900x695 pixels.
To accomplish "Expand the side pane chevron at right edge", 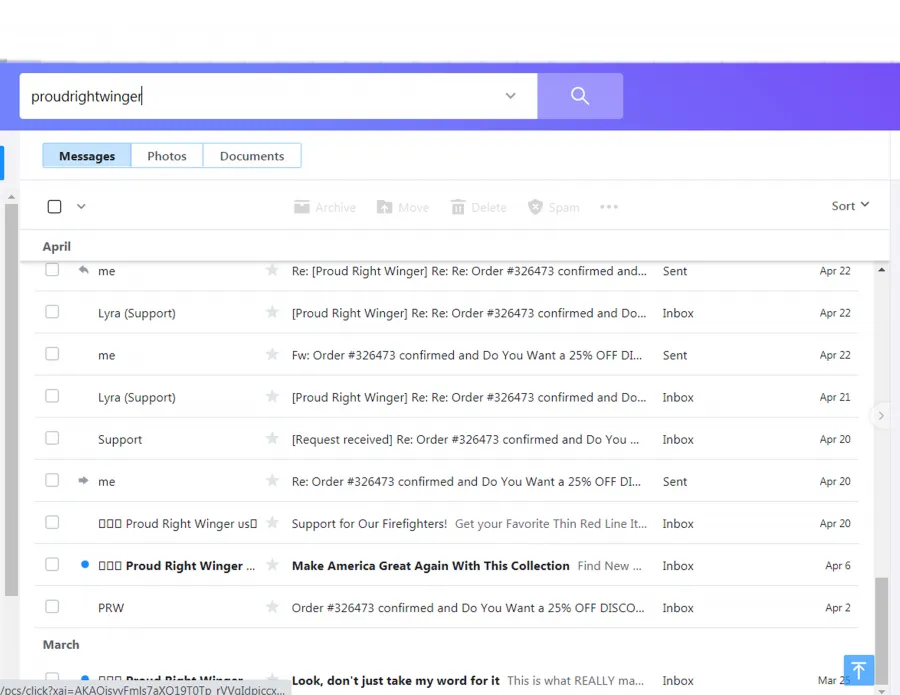I will [881, 416].
